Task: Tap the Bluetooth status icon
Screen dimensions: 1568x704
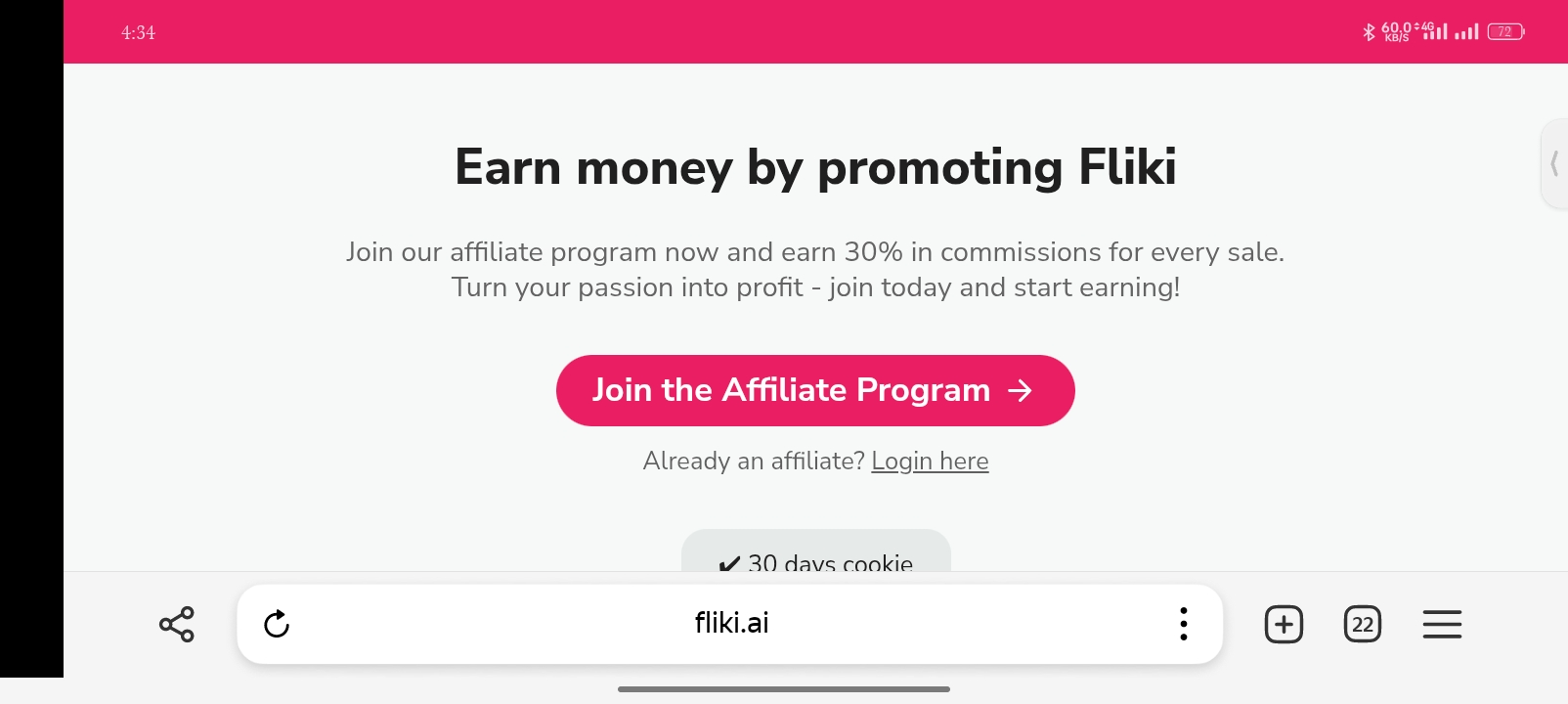Action: (x=1369, y=32)
